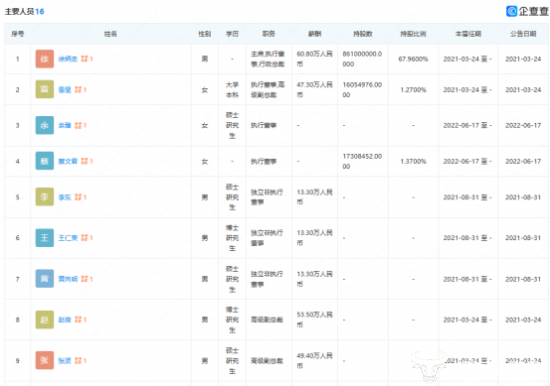Click the orange related-companies icon in row 9
The image size is (550, 386).
tap(78, 361)
